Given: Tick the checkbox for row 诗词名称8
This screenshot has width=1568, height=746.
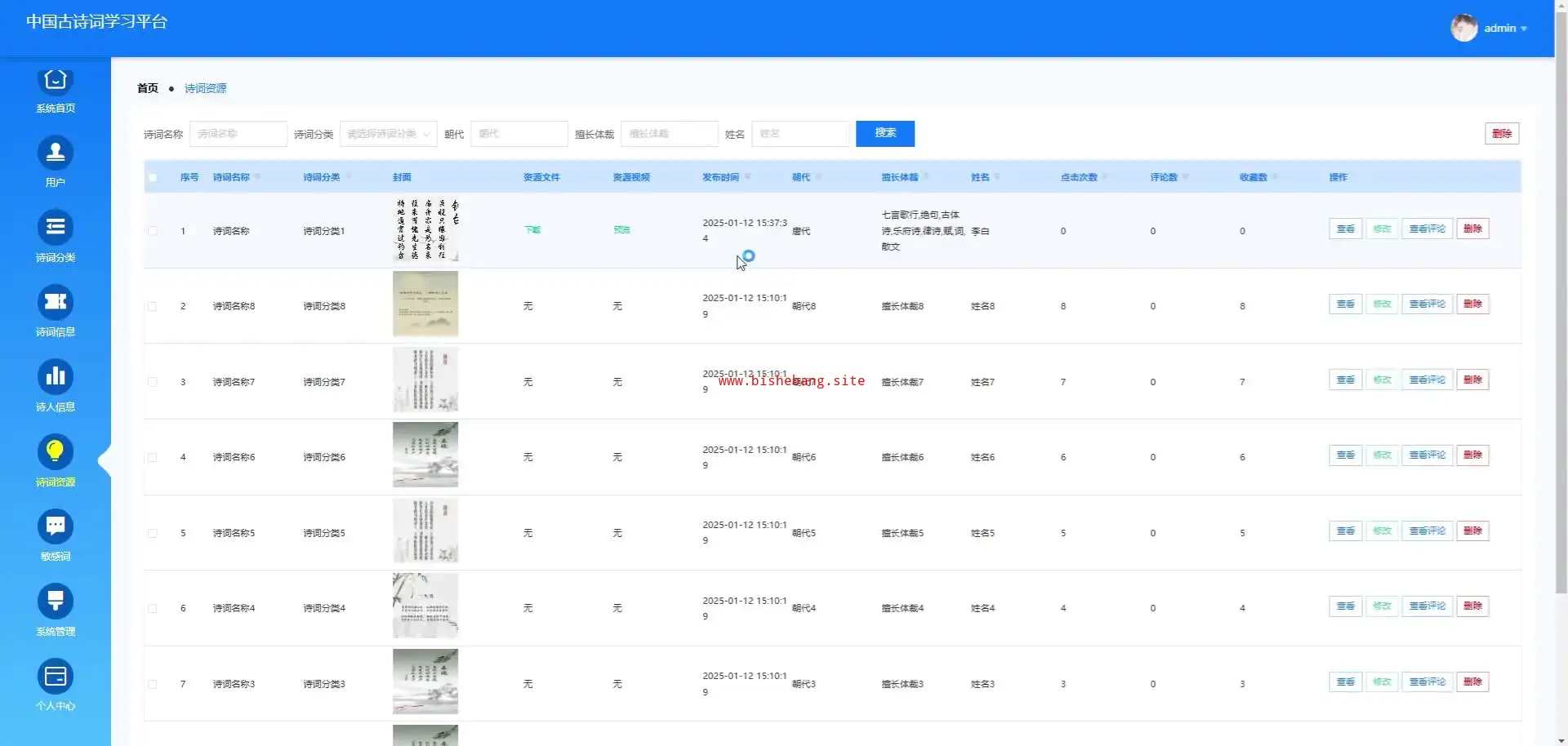Looking at the screenshot, I should (153, 307).
